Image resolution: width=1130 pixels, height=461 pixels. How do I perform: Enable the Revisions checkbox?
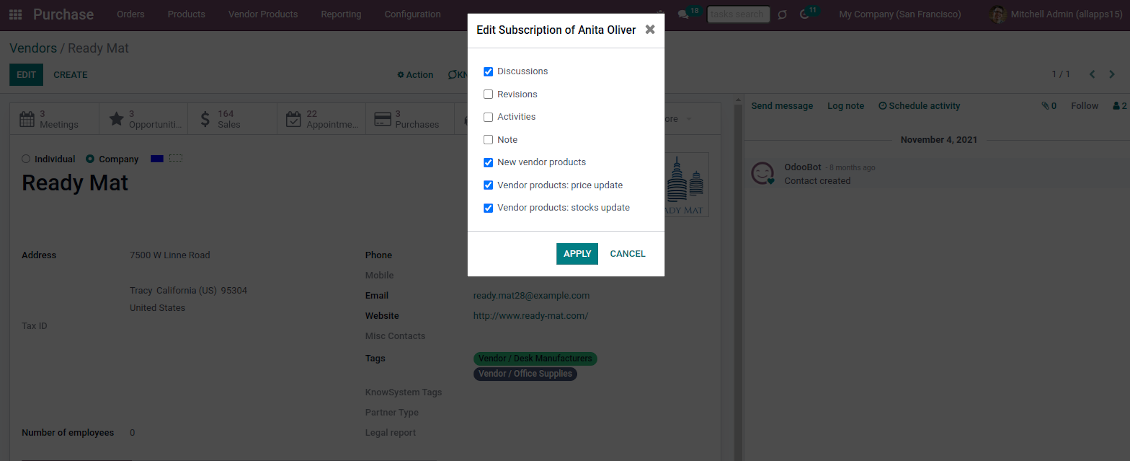pos(488,94)
